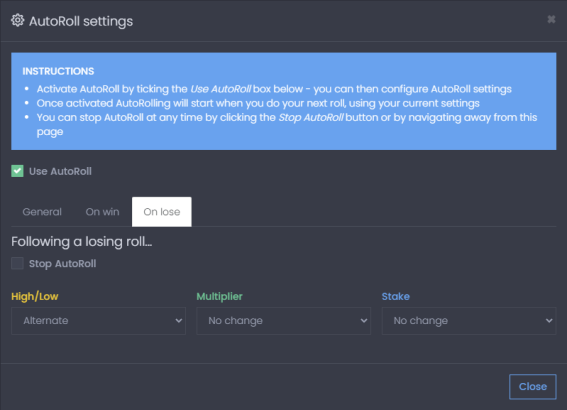The image size is (567, 410).
Task: Open the High/Low Alternate dropdown
Action: [98, 321]
